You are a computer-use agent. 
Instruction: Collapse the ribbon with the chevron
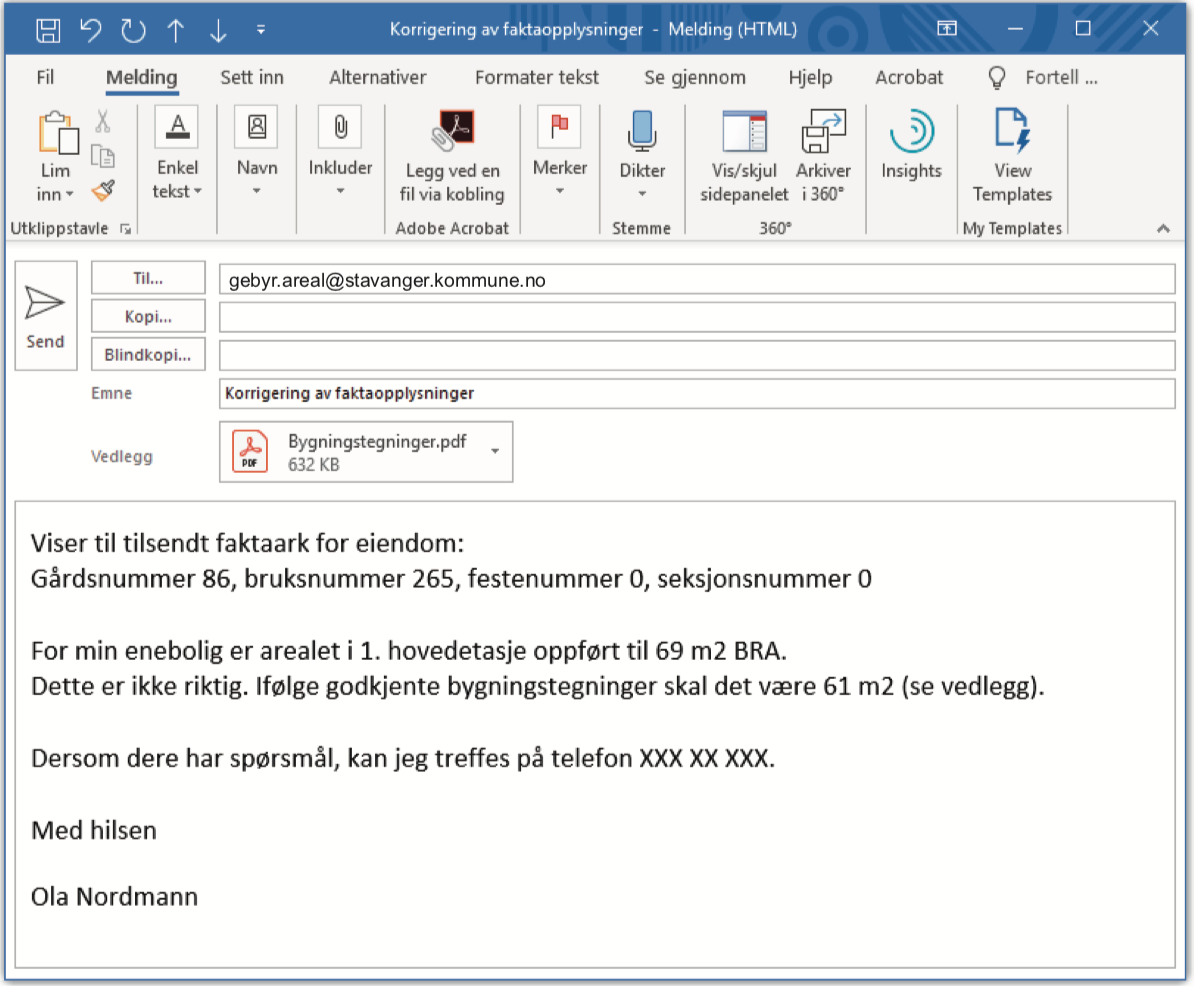[1163, 228]
